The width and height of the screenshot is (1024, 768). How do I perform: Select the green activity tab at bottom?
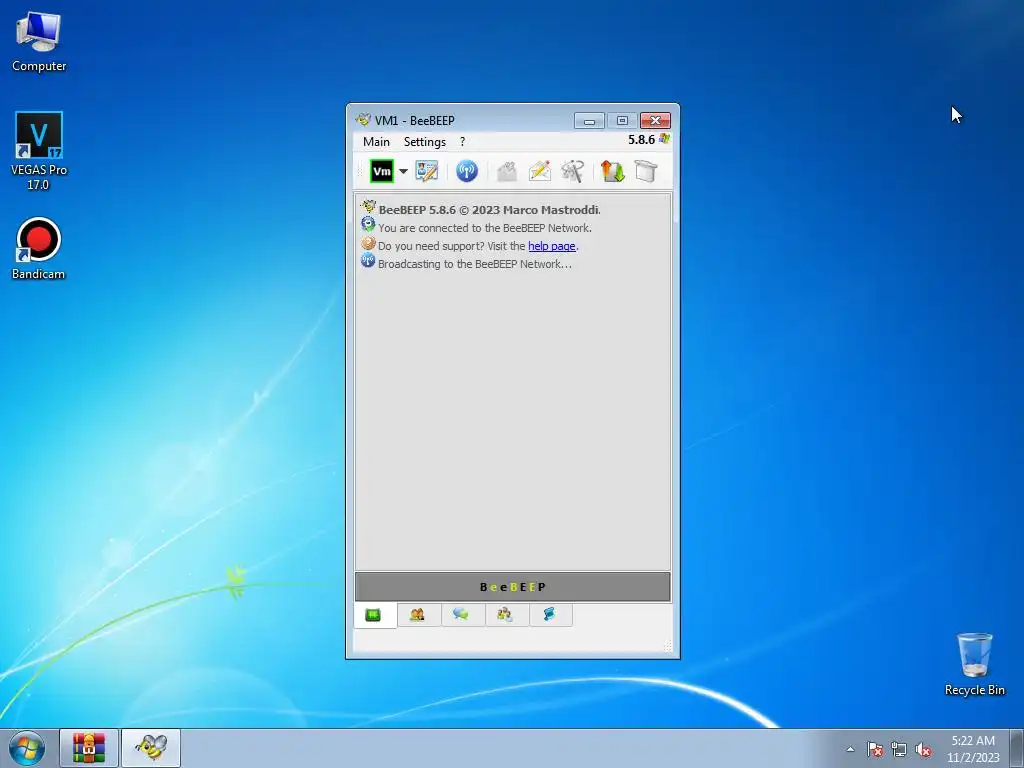374,615
